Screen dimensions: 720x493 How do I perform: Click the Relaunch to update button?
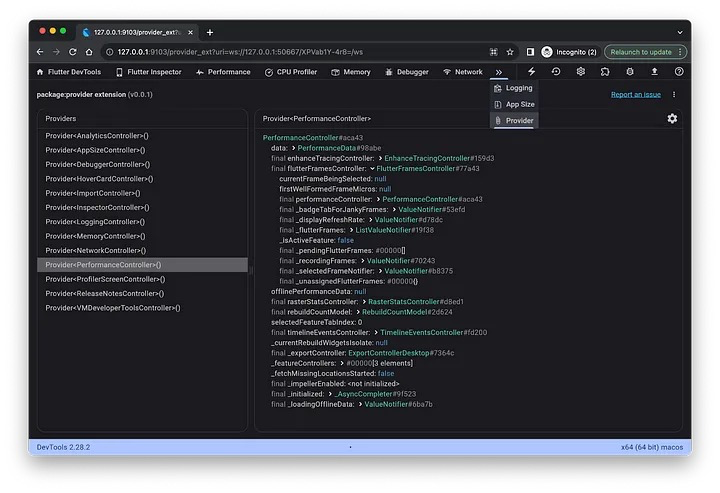click(x=645, y=52)
